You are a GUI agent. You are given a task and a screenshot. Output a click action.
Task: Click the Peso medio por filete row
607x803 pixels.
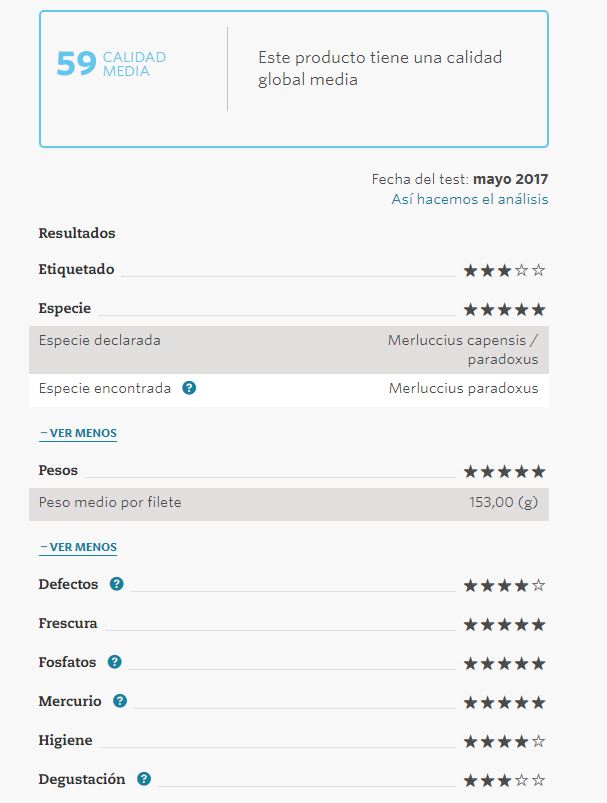click(288, 503)
